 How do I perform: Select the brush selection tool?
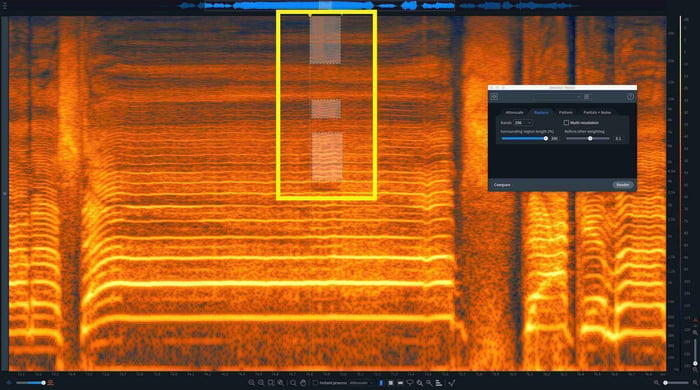tap(420, 383)
